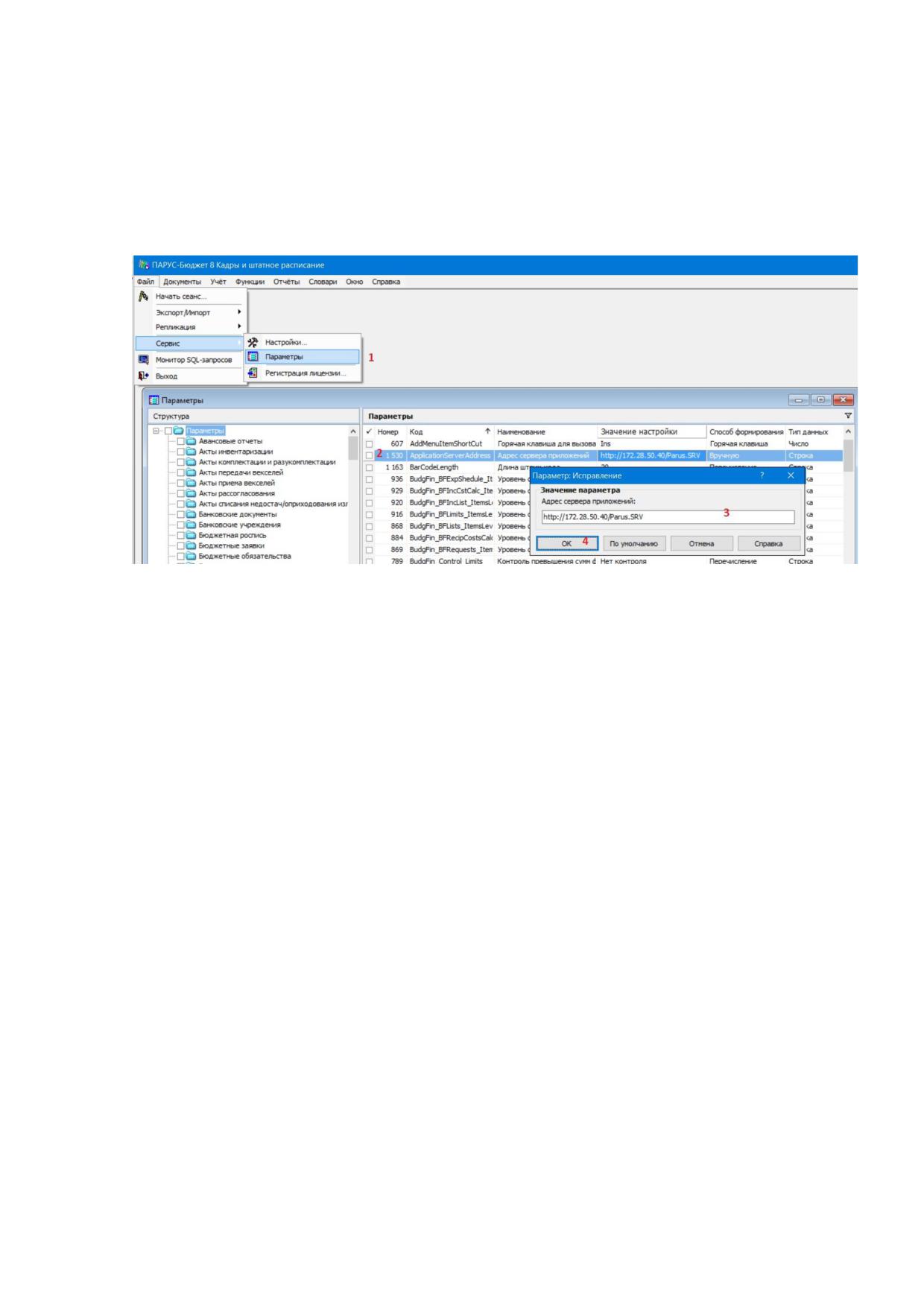Tick the checkbox for Авансовые отчеты
Viewport: 924px width, 1307px height.
click(x=180, y=441)
